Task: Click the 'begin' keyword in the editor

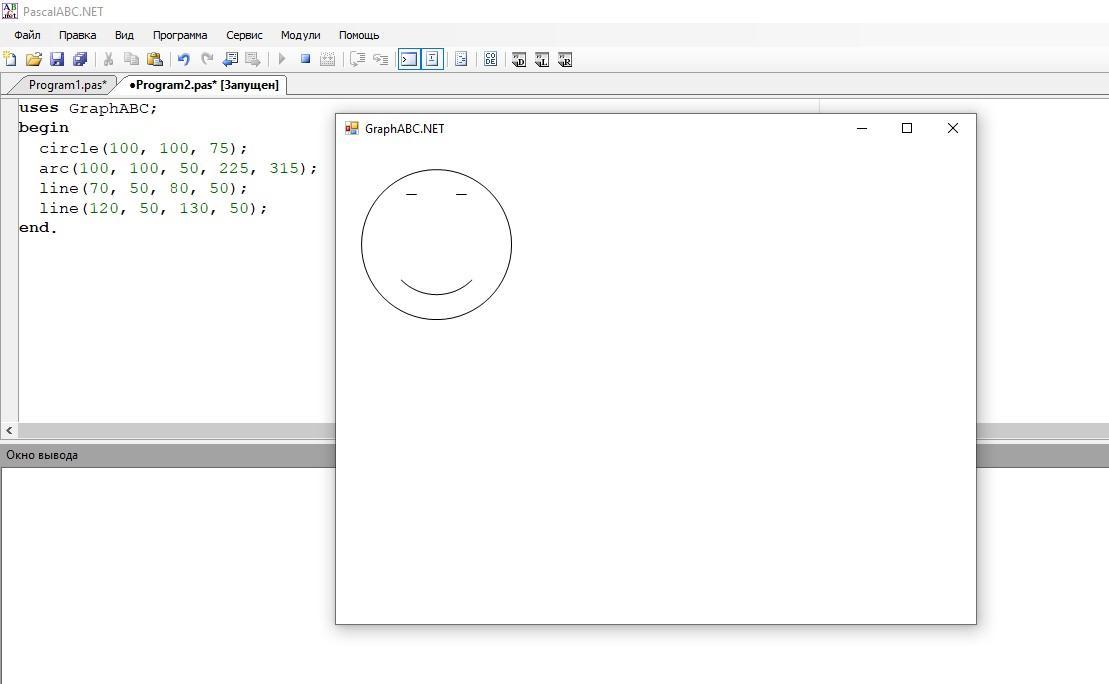Action: pos(44,128)
